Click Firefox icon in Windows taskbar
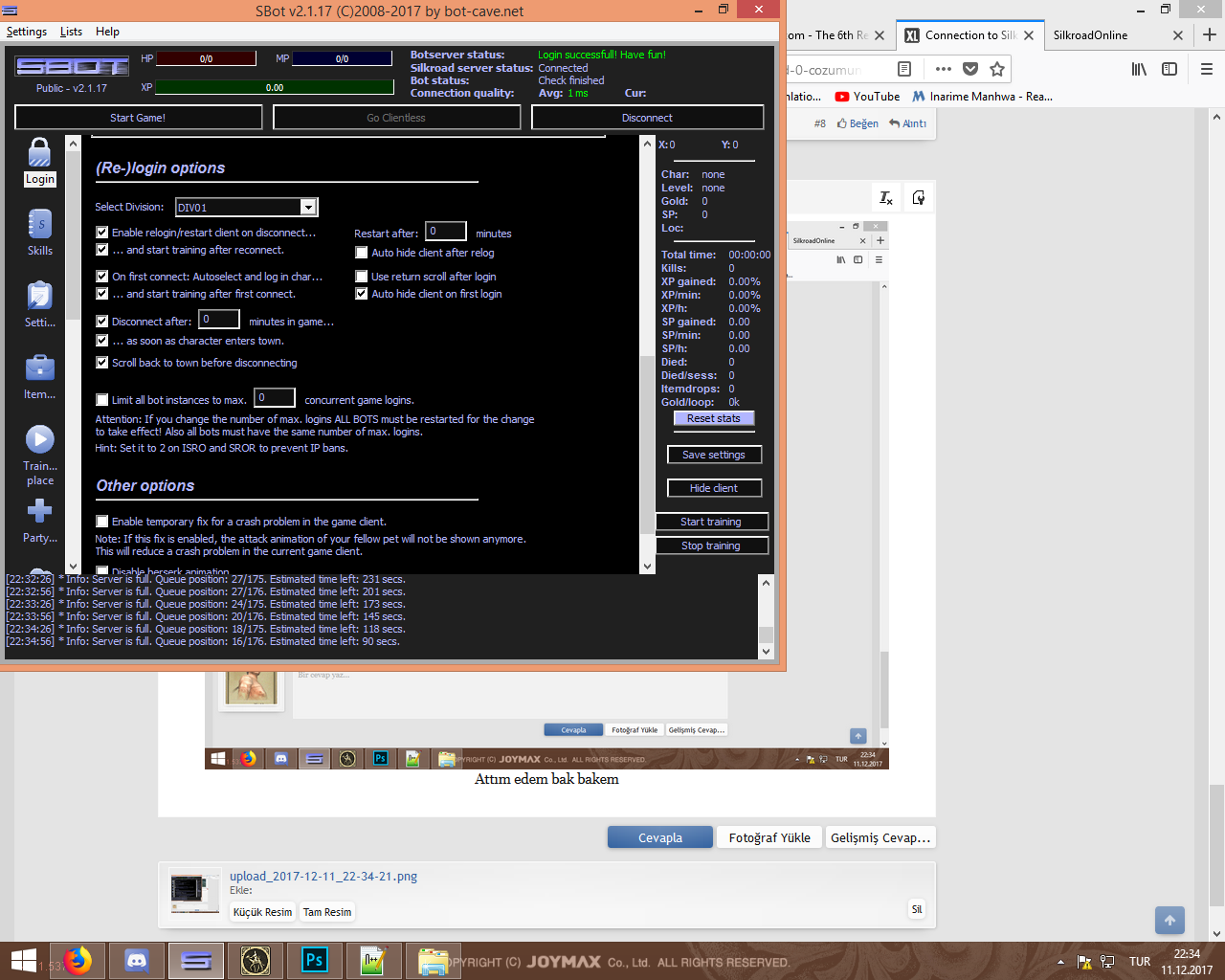The width and height of the screenshot is (1225, 980). click(78, 961)
